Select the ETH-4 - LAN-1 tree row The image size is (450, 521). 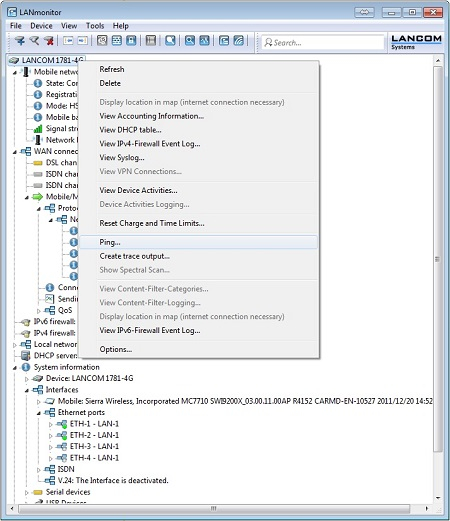coord(94,458)
